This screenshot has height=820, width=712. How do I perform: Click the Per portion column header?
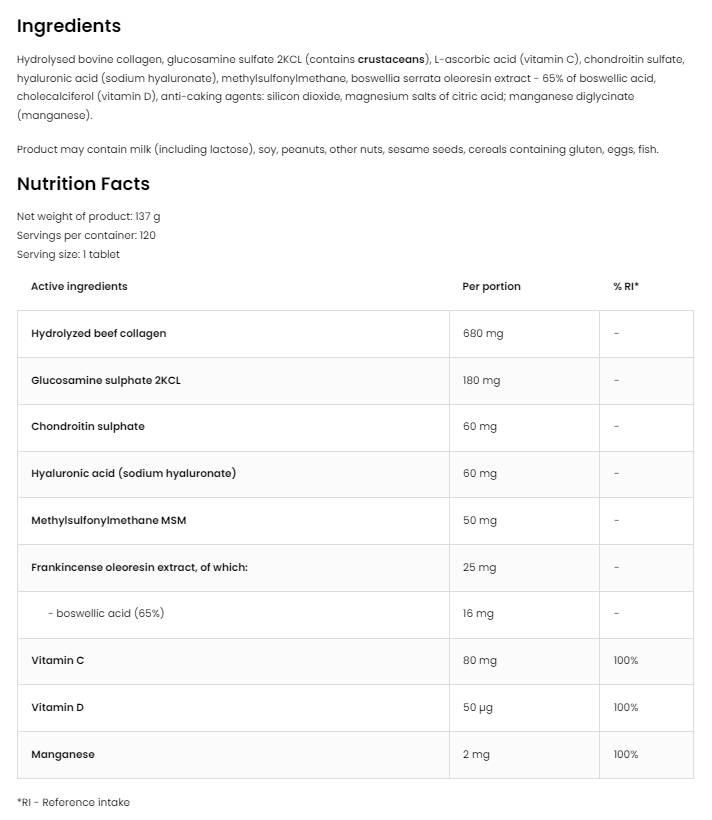pos(491,286)
